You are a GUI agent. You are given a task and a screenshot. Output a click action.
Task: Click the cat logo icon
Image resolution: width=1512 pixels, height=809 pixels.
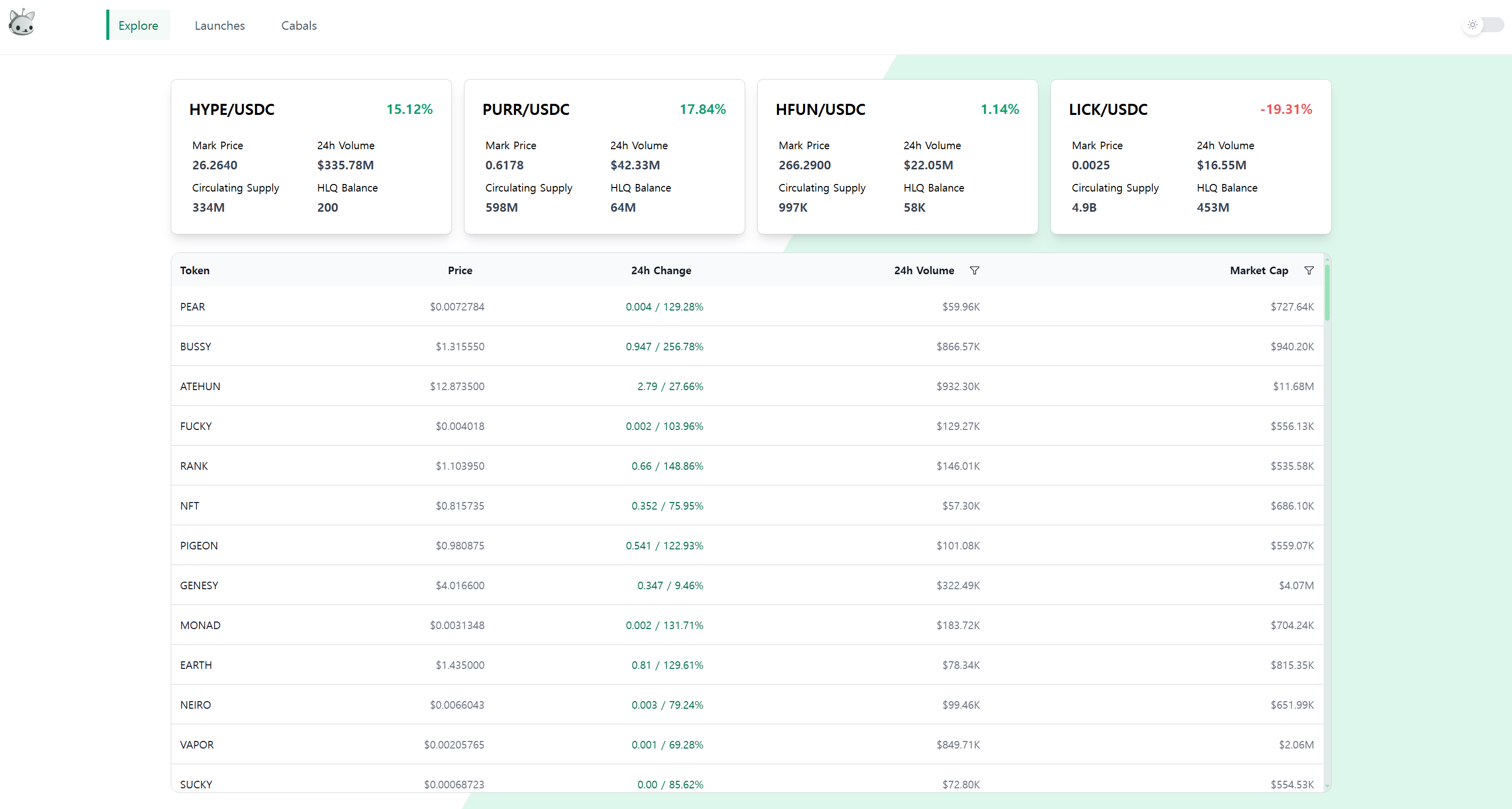click(x=22, y=23)
